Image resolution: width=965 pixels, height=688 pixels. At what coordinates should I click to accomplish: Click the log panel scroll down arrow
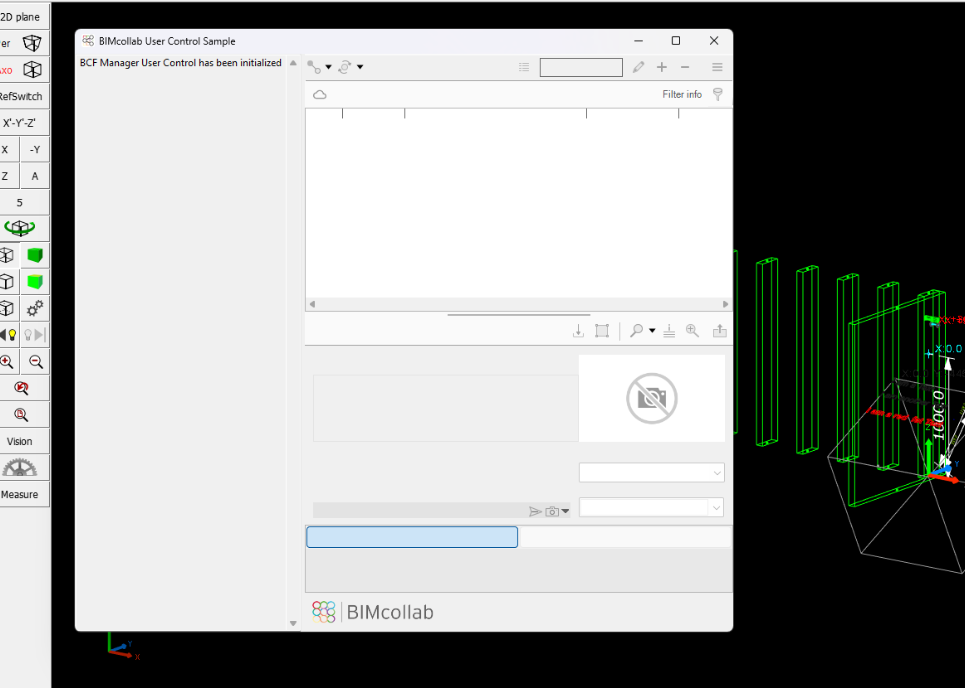[293, 623]
